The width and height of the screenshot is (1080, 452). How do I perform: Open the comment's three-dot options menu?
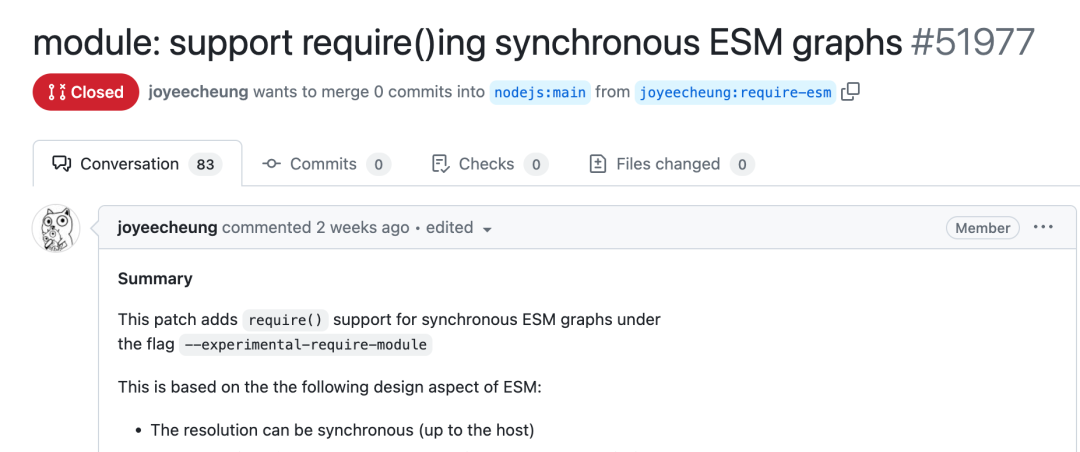click(x=1043, y=227)
